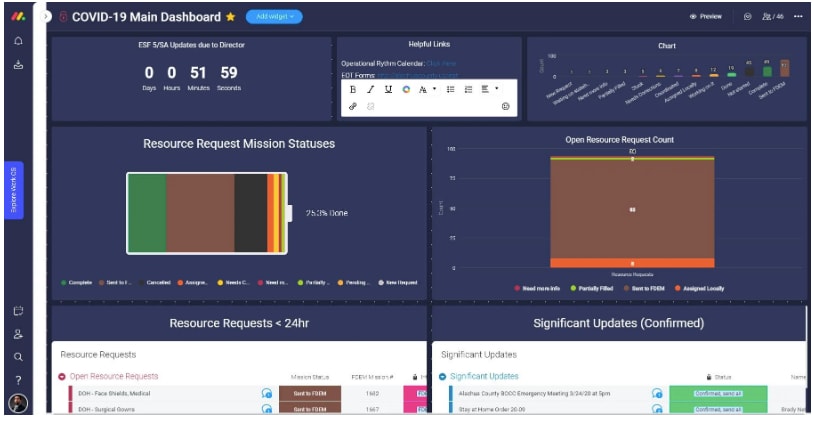This screenshot has width=814, height=421.
Task: Click the brown Sent to FDEM stacked bar
Action: [x=632, y=209]
